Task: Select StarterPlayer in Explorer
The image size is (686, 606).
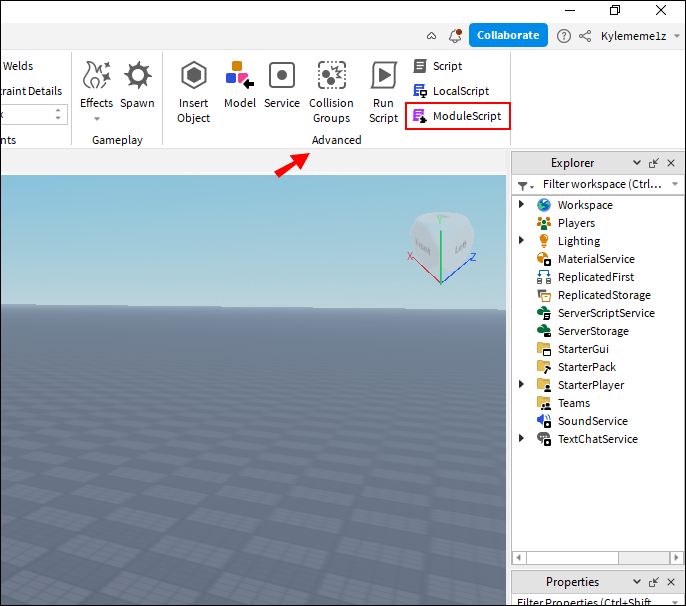Action: (x=591, y=385)
